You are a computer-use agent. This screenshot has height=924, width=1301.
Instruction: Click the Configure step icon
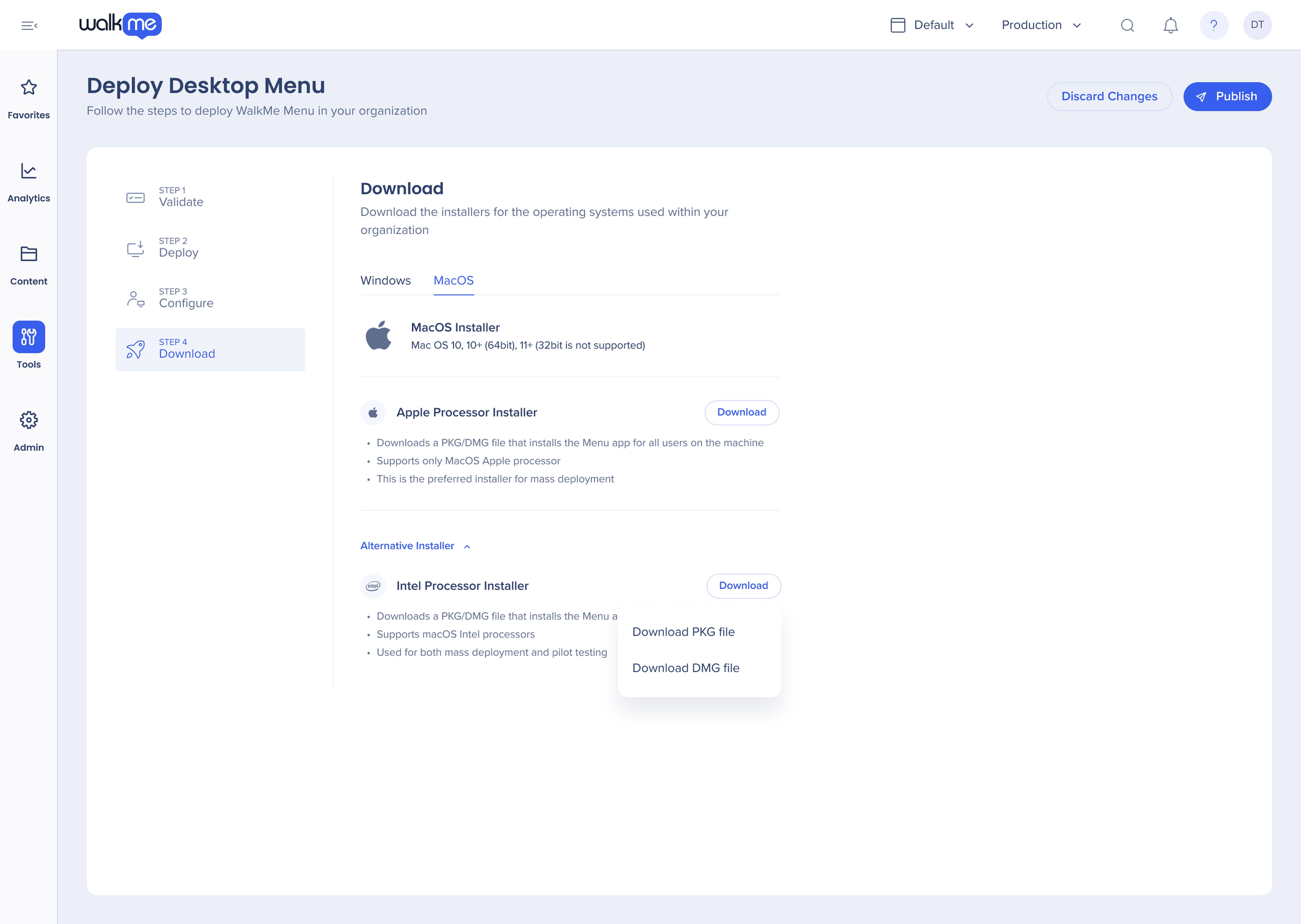[x=136, y=299]
